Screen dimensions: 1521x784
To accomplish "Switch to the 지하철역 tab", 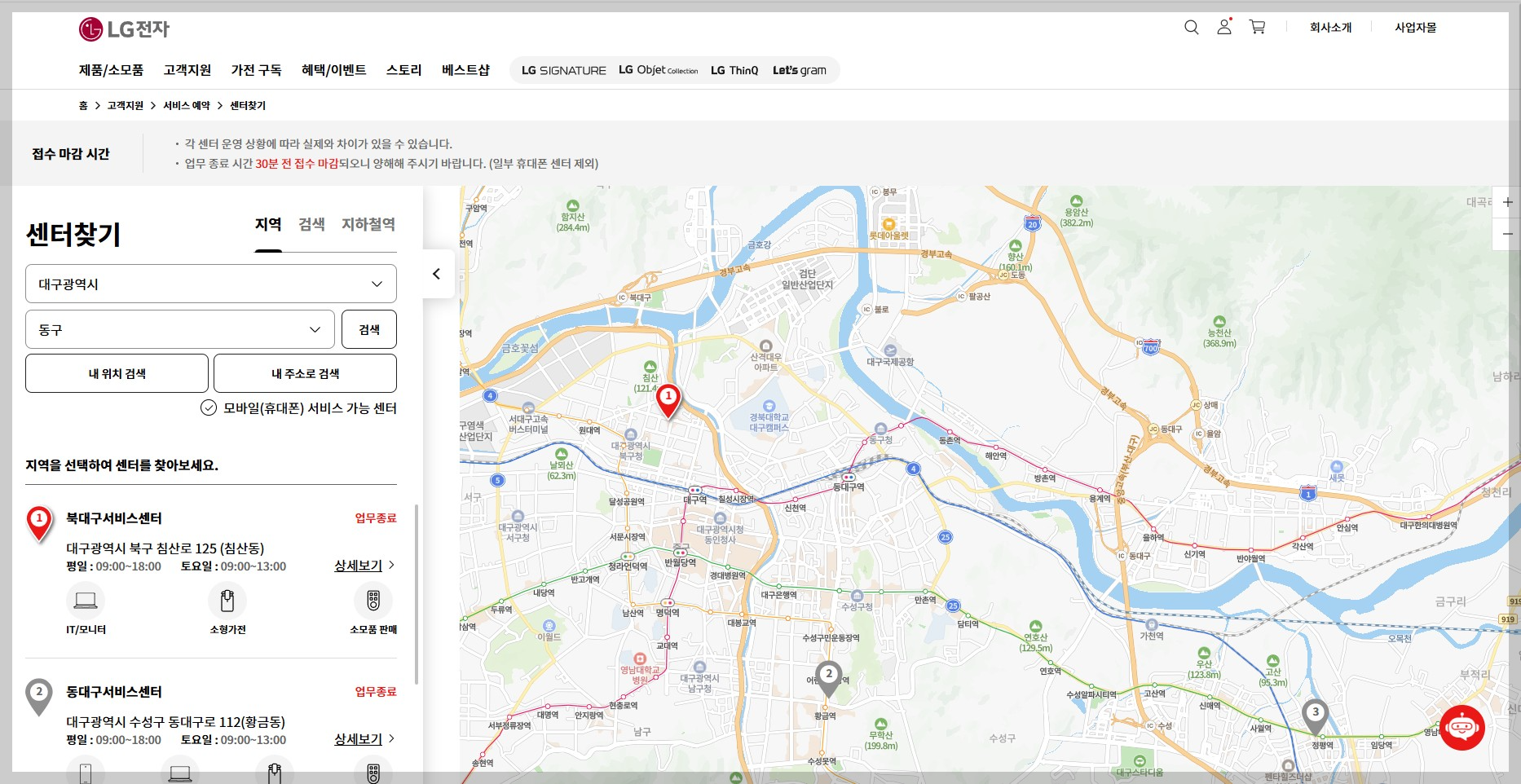I will pos(368,225).
